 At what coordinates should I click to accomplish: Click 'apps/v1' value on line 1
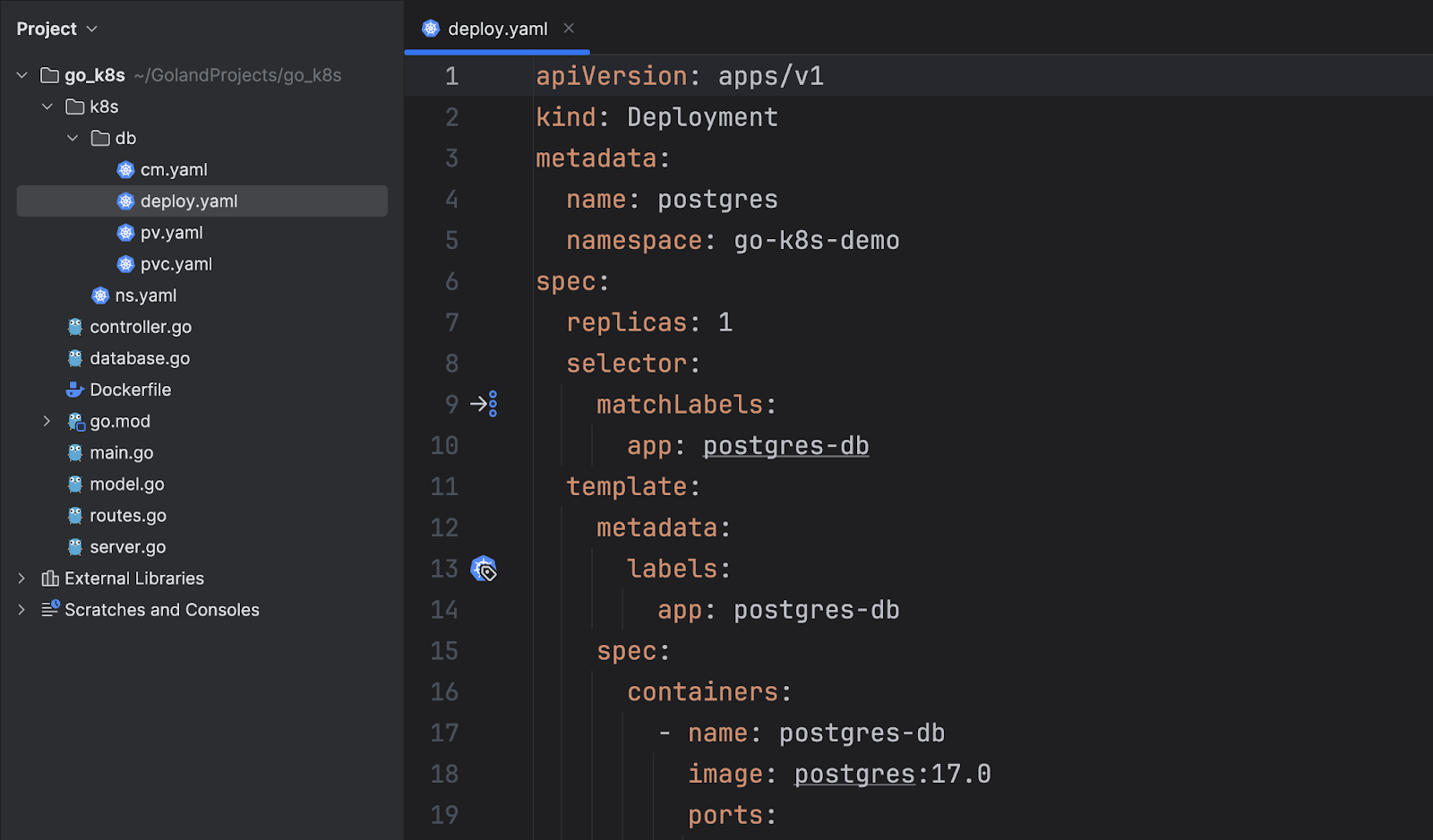pyautogui.click(x=771, y=76)
